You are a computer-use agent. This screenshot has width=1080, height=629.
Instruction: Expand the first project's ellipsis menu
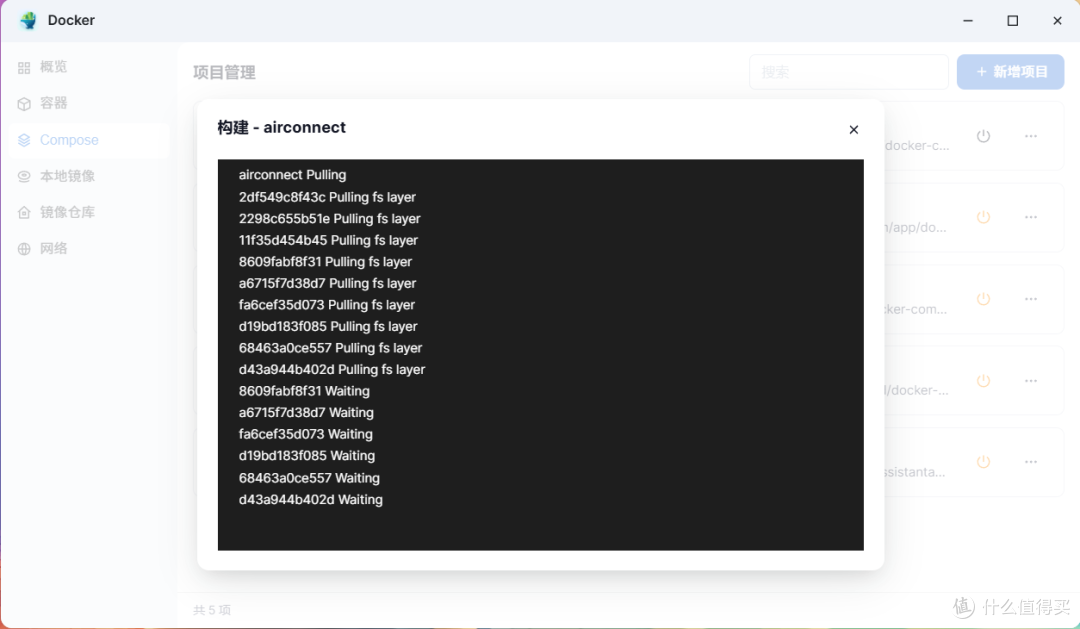point(1030,136)
